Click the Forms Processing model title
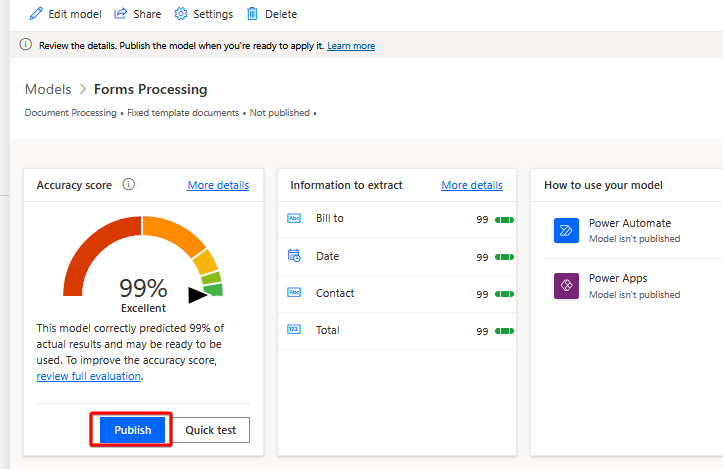Viewport: 723px width, 469px height. [150, 89]
